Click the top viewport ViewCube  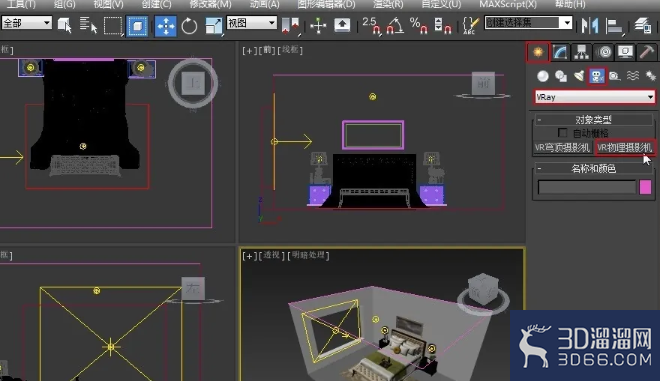[193, 83]
